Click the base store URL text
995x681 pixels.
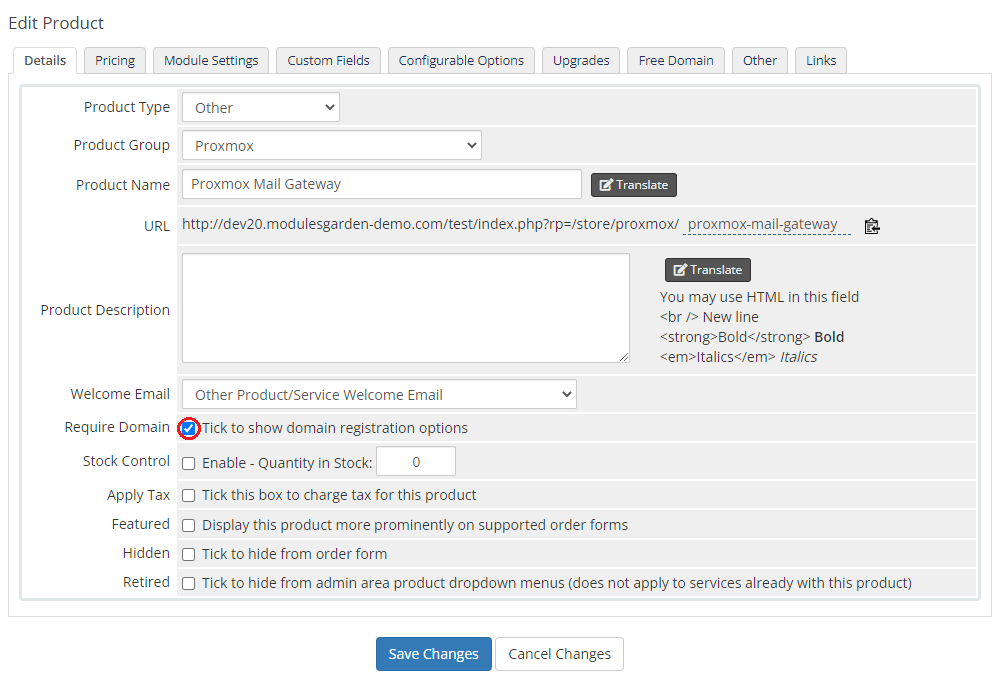430,224
